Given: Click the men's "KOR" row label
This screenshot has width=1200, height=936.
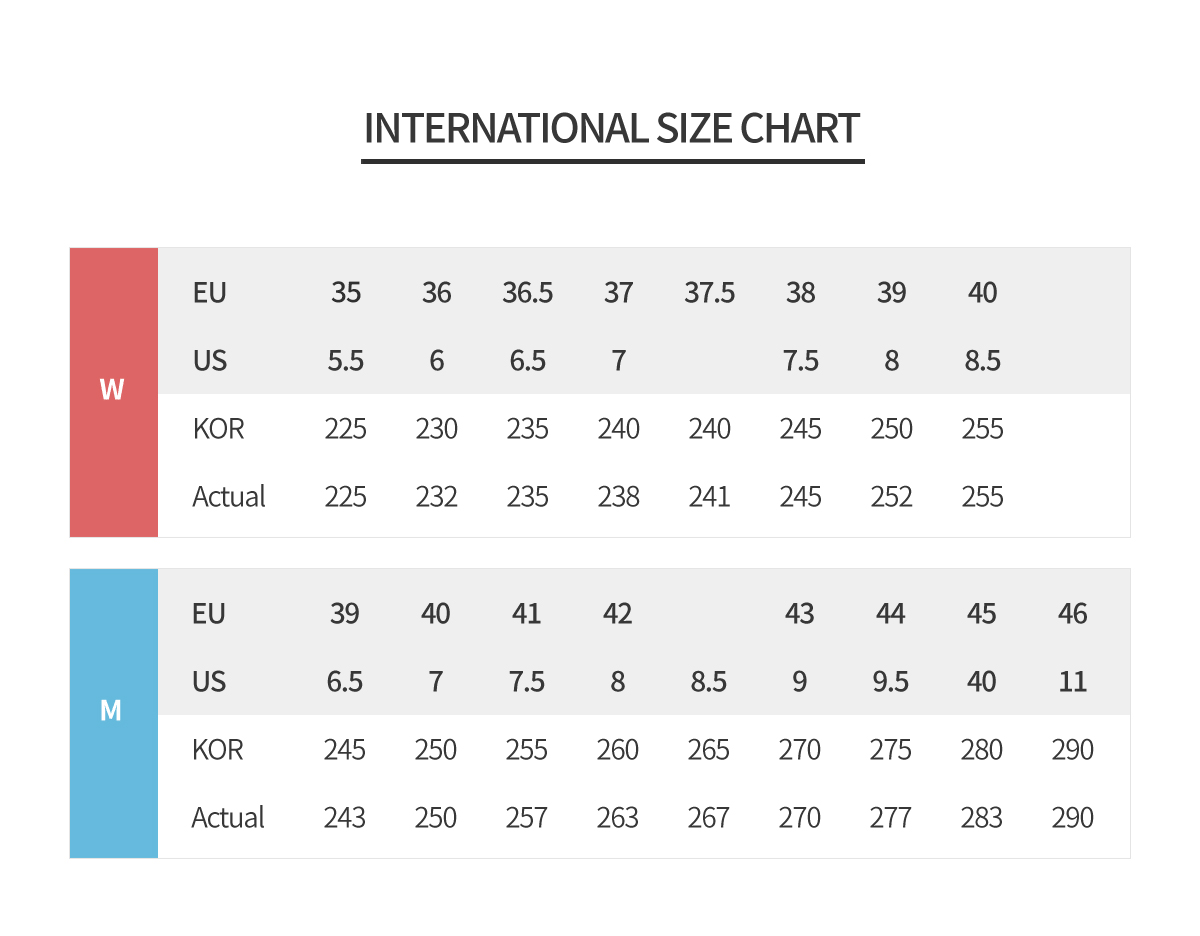Looking at the screenshot, I should (x=217, y=750).
